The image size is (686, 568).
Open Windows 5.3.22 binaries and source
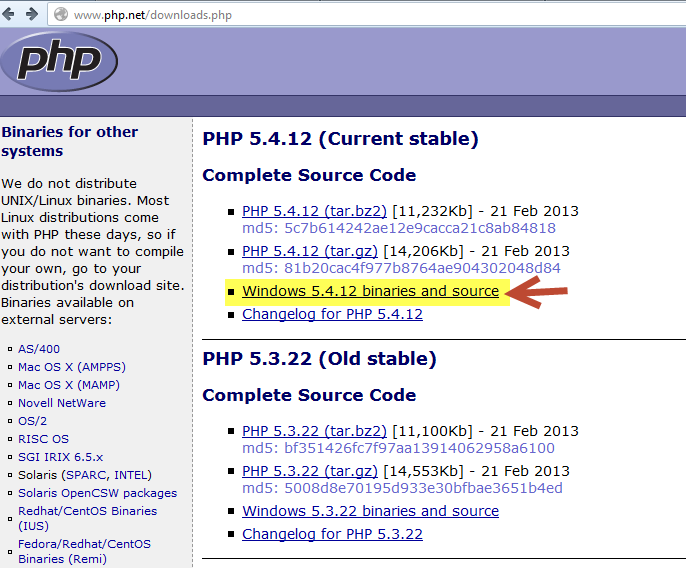[x=370, y=511]
